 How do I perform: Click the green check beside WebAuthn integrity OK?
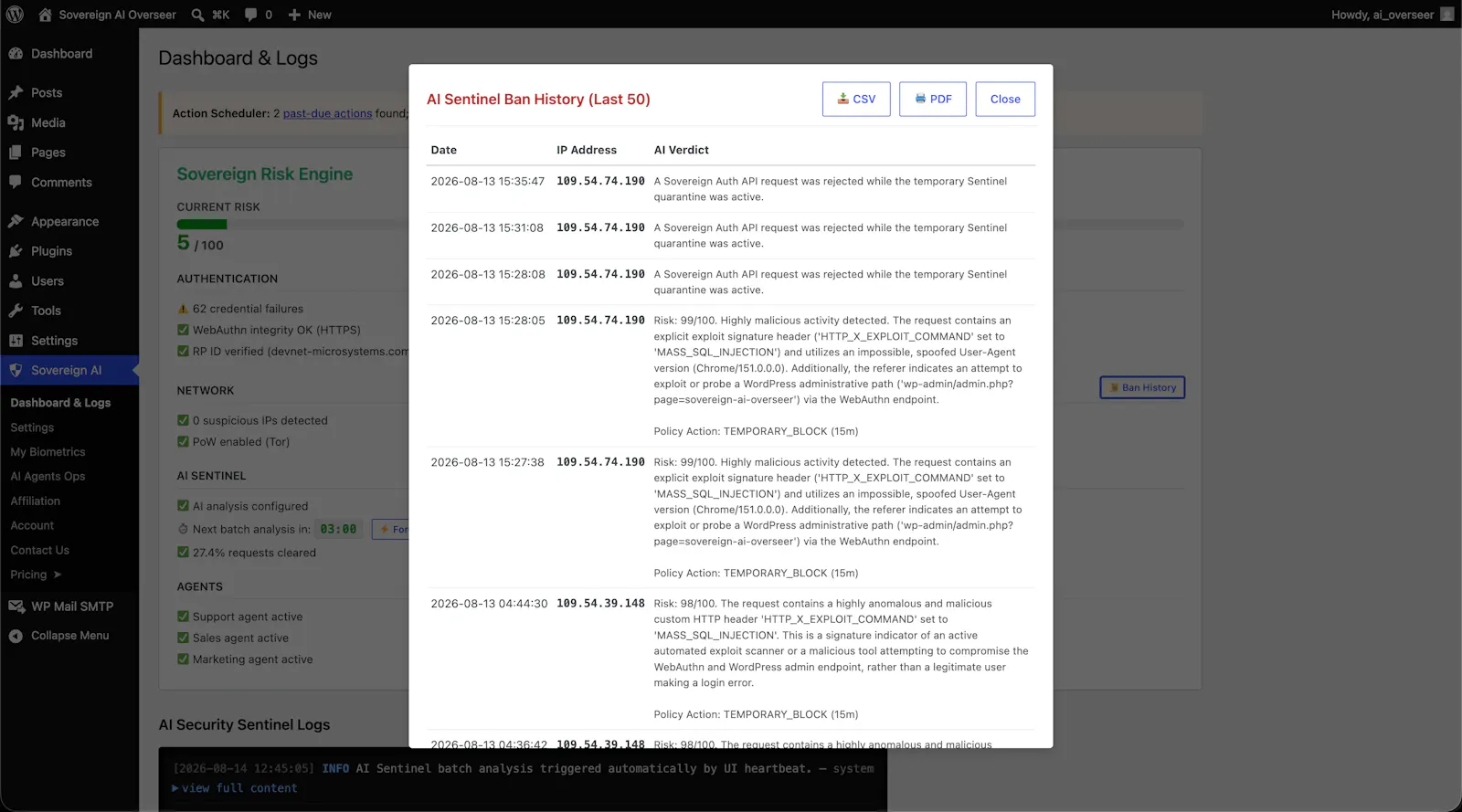click(183, 330)
